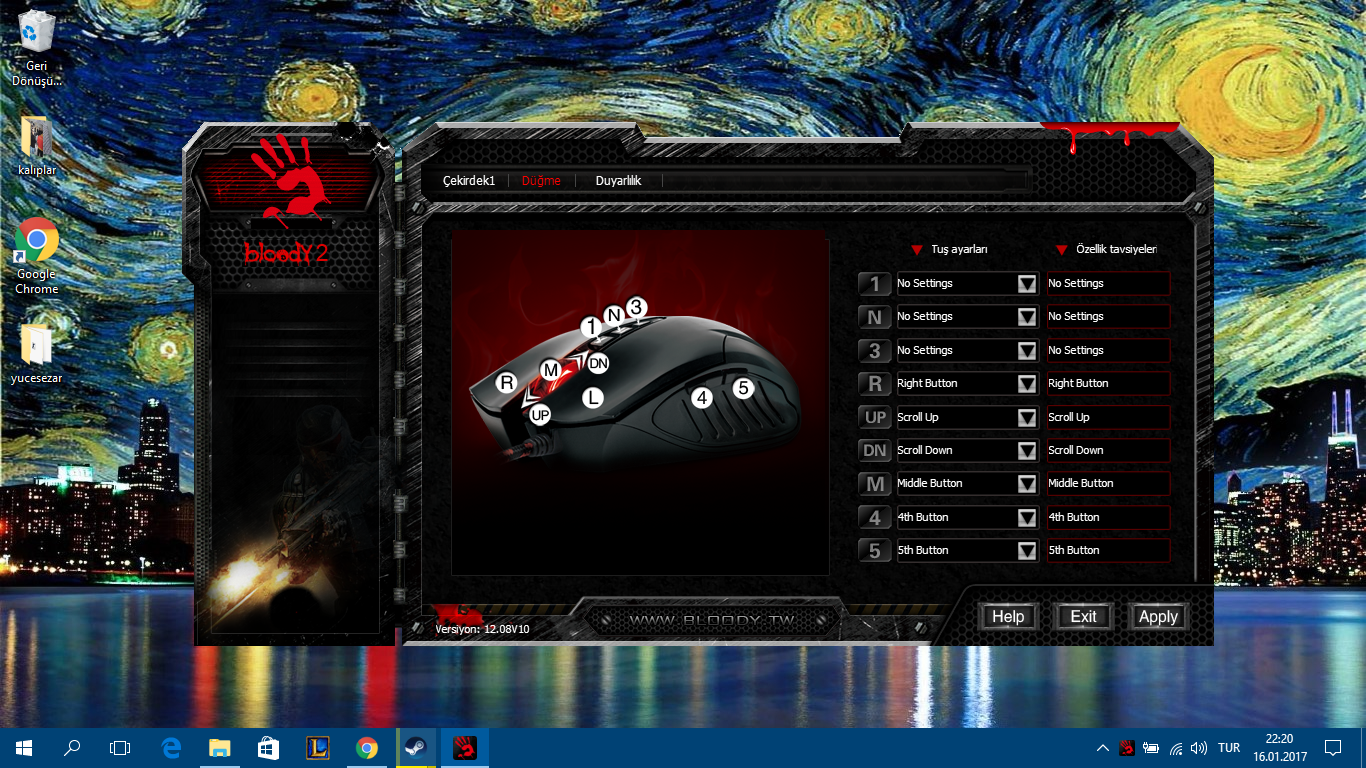1366x768 pixels.
Task: Select marker 1 on mouse image
Action: (x=591, y=327)
